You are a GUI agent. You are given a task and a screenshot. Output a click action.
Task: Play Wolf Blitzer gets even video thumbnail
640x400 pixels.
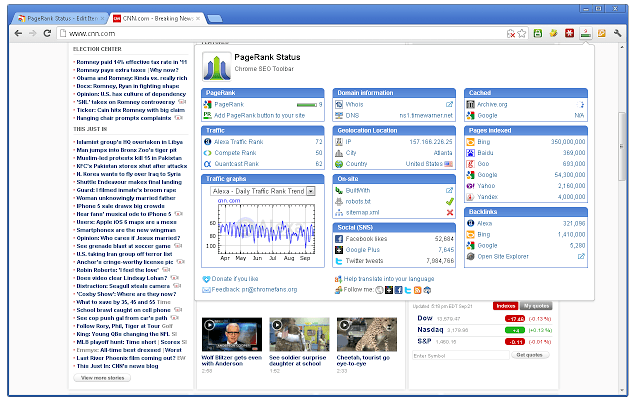232,334
